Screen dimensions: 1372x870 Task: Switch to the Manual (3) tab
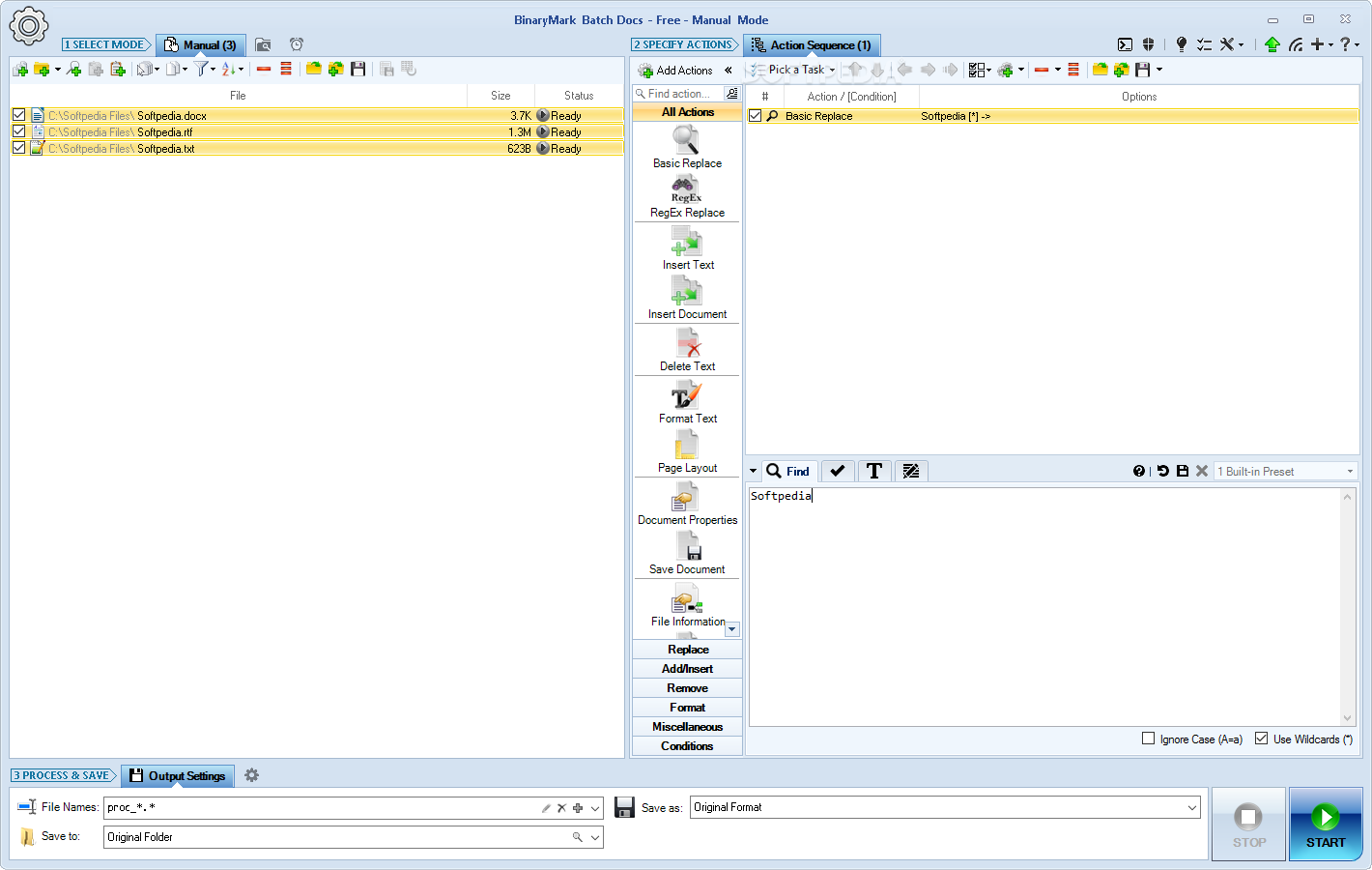coord(200,45)
